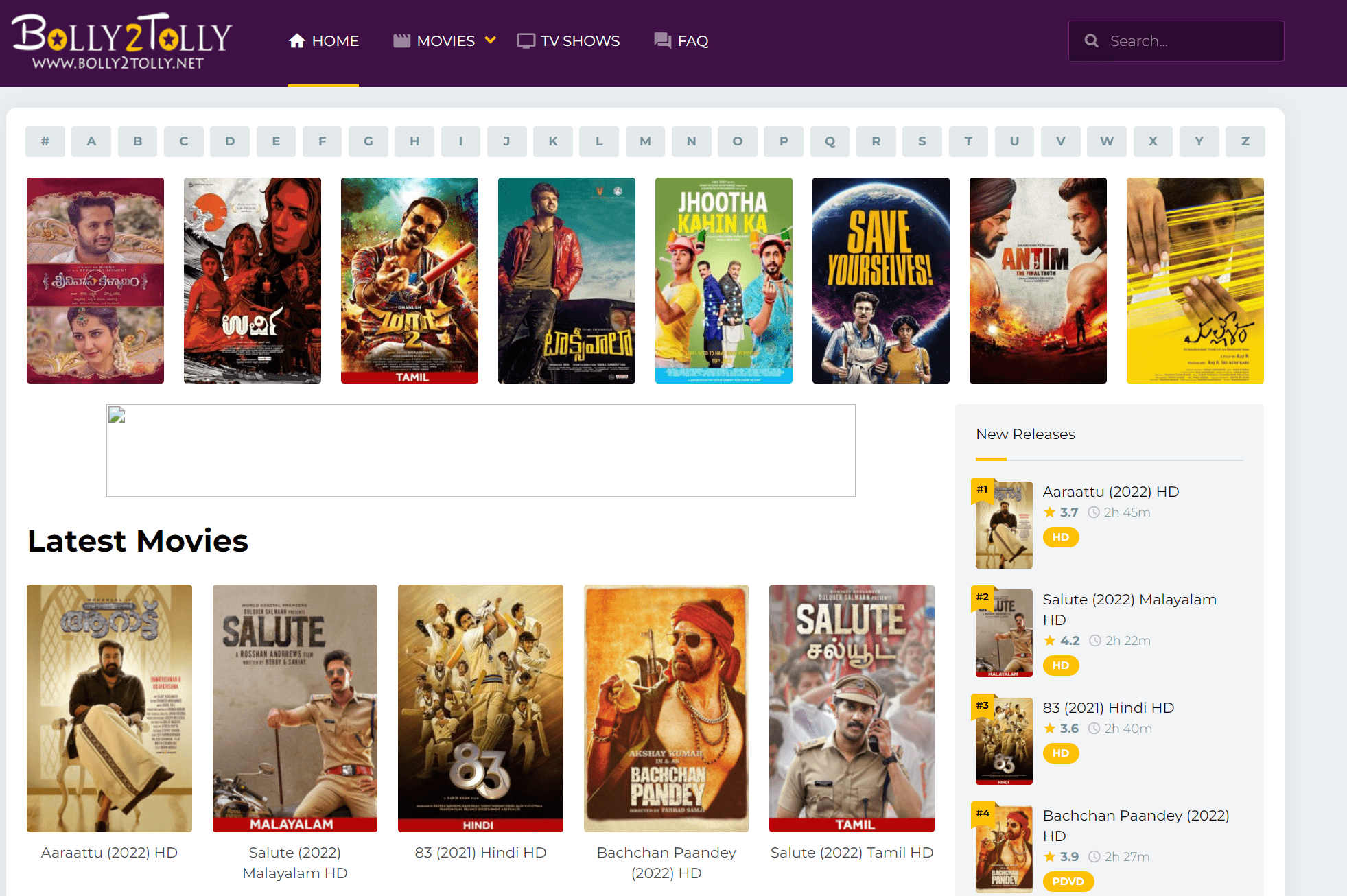This screenshot has width=1347, height=896.
Task: Filter movies by letter S
Action: (922, 141)
